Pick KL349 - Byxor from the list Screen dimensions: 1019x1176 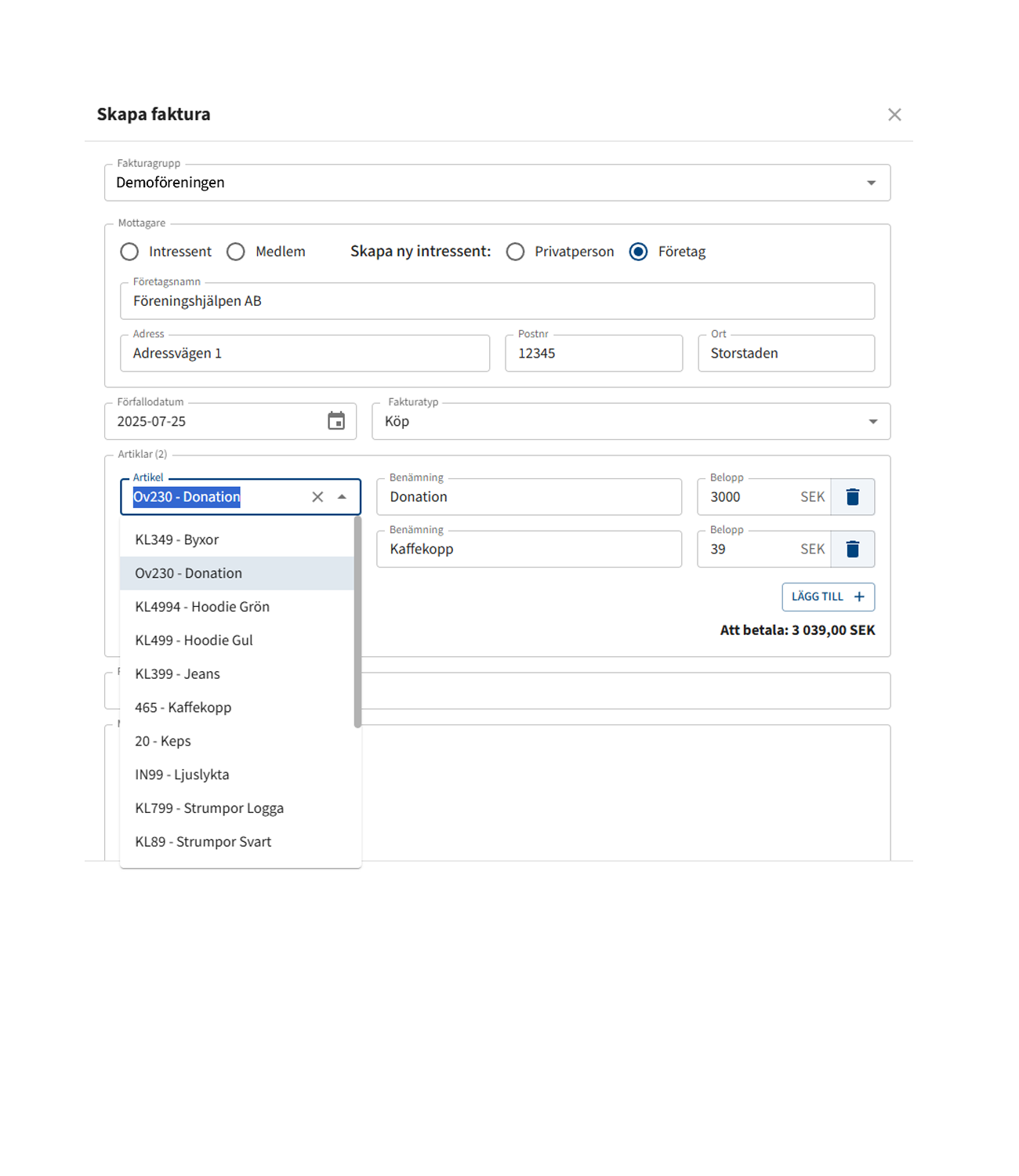pos(177,540)
